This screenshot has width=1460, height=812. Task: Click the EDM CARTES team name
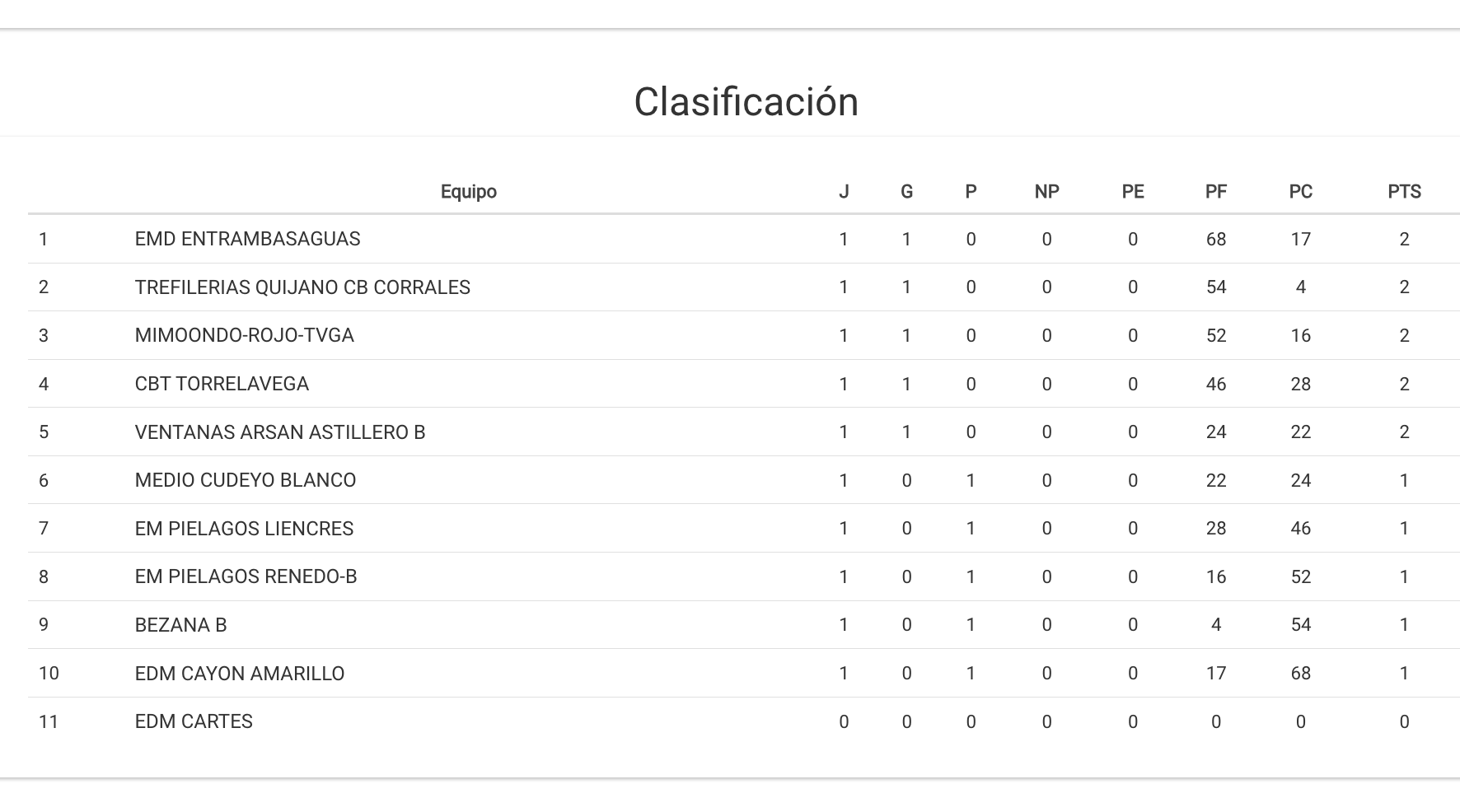click(194, 721)
